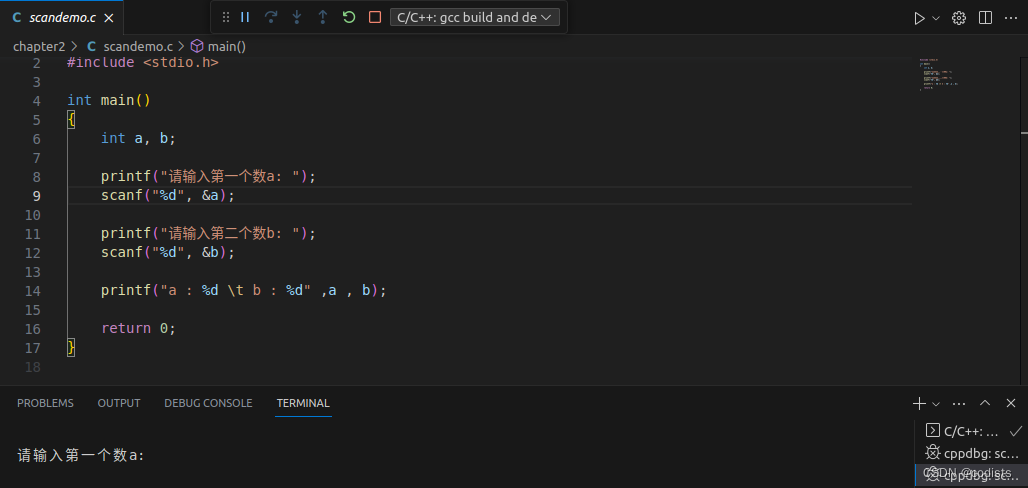
Task: Expand the run button dropdown arrow
Action: click(936, 18)
